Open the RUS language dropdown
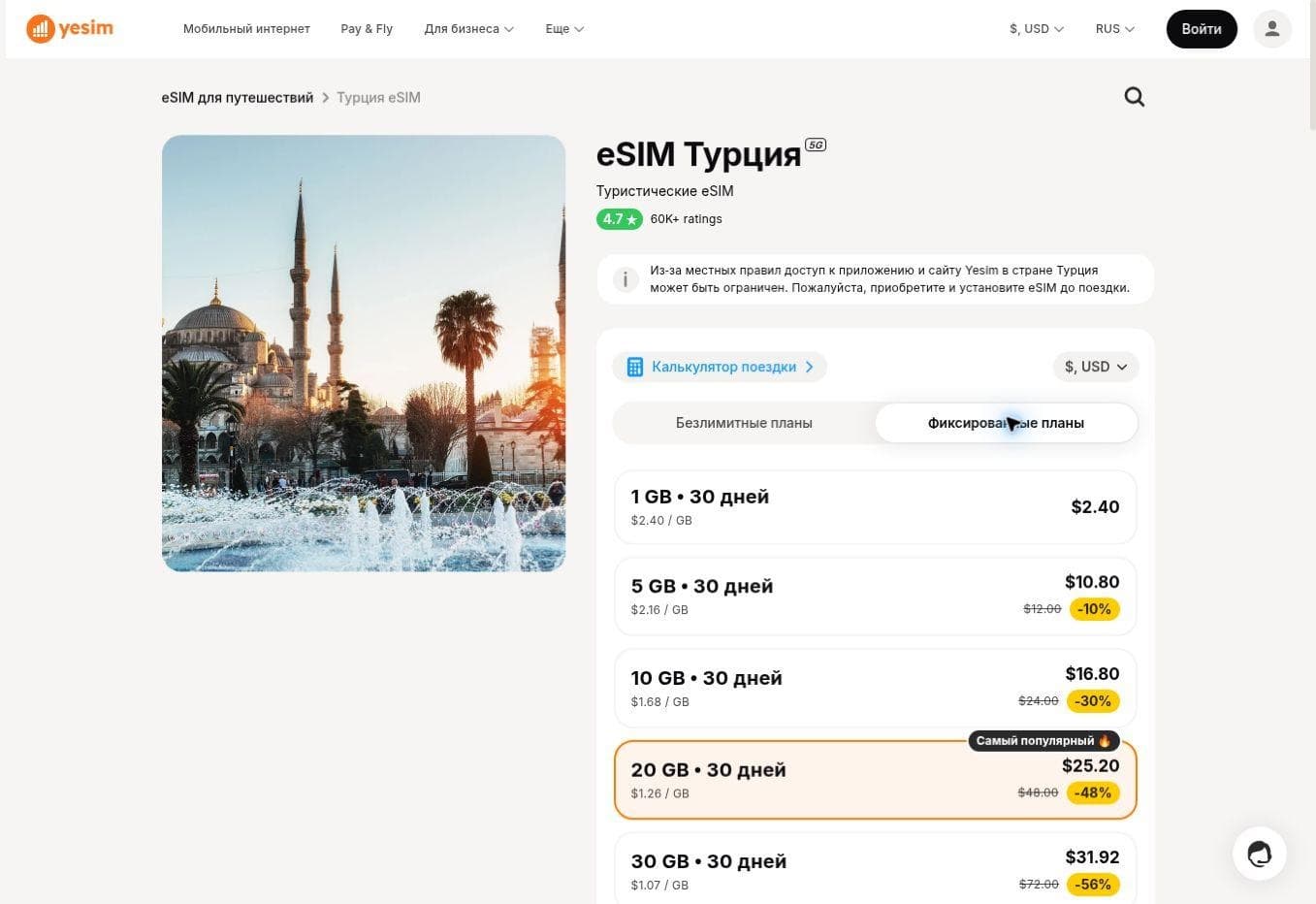The width and height of the screenshot is (1316, 904). [x=1114, y=29]
